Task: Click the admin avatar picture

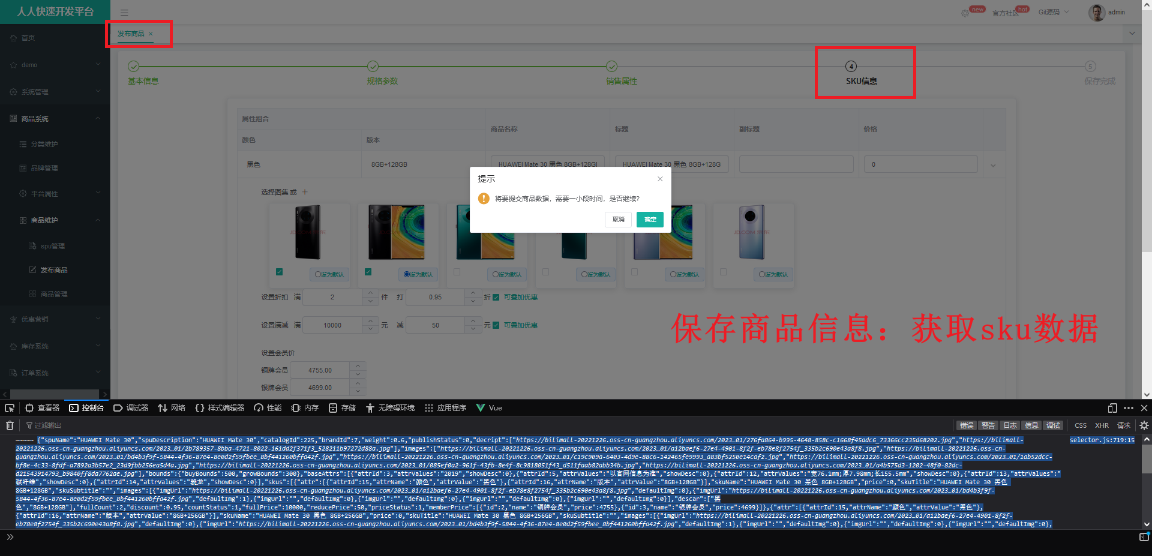Action: (x=1097, y=12)
